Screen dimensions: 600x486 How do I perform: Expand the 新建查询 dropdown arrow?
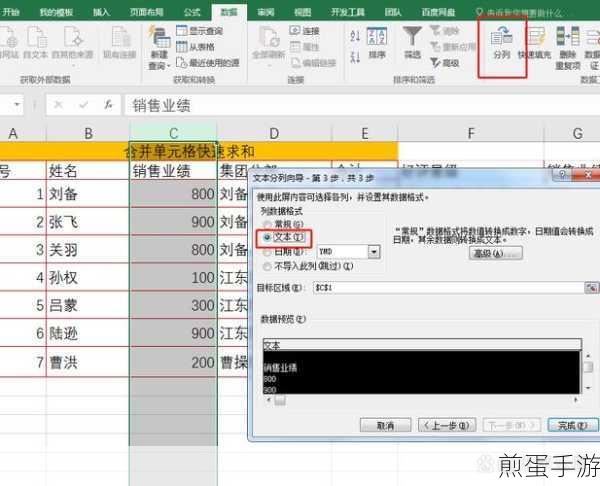(168, 67)
